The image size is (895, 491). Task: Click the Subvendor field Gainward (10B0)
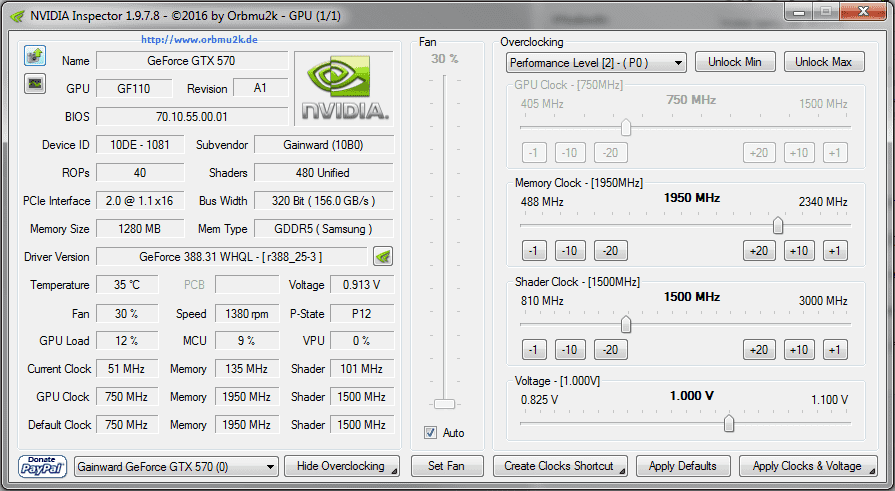[324, 144]
